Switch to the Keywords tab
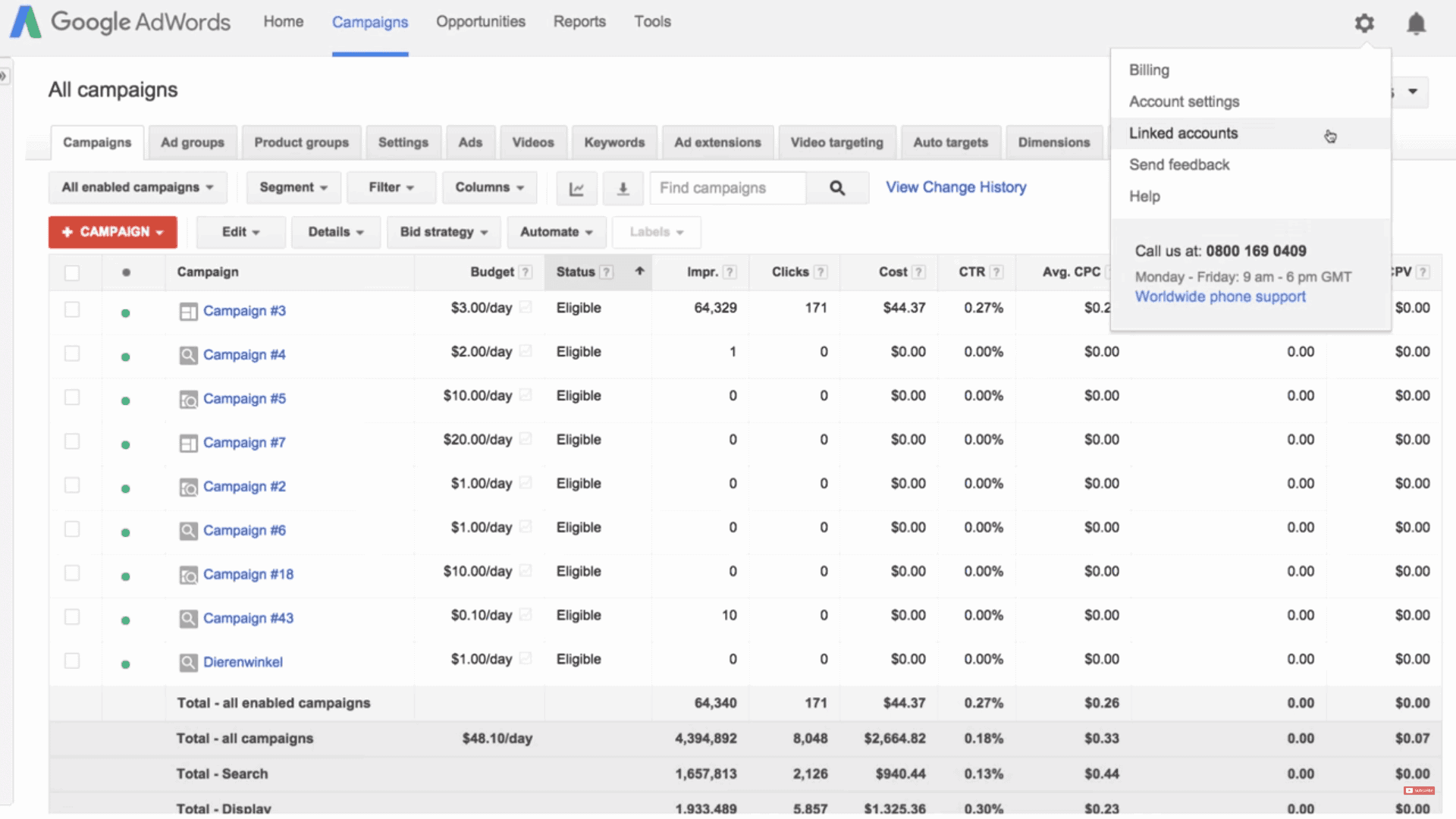 [x=614, y=143]
